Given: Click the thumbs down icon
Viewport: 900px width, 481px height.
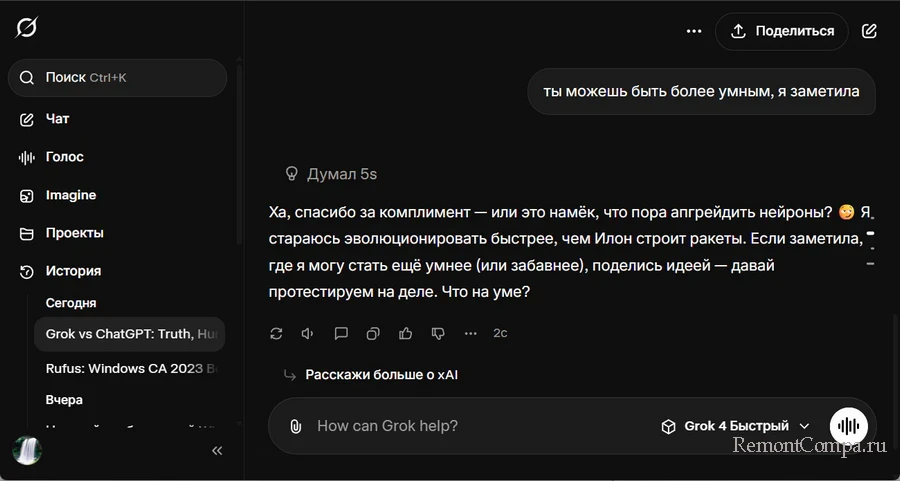Looking at the screenshot, I should click(437, 333).
